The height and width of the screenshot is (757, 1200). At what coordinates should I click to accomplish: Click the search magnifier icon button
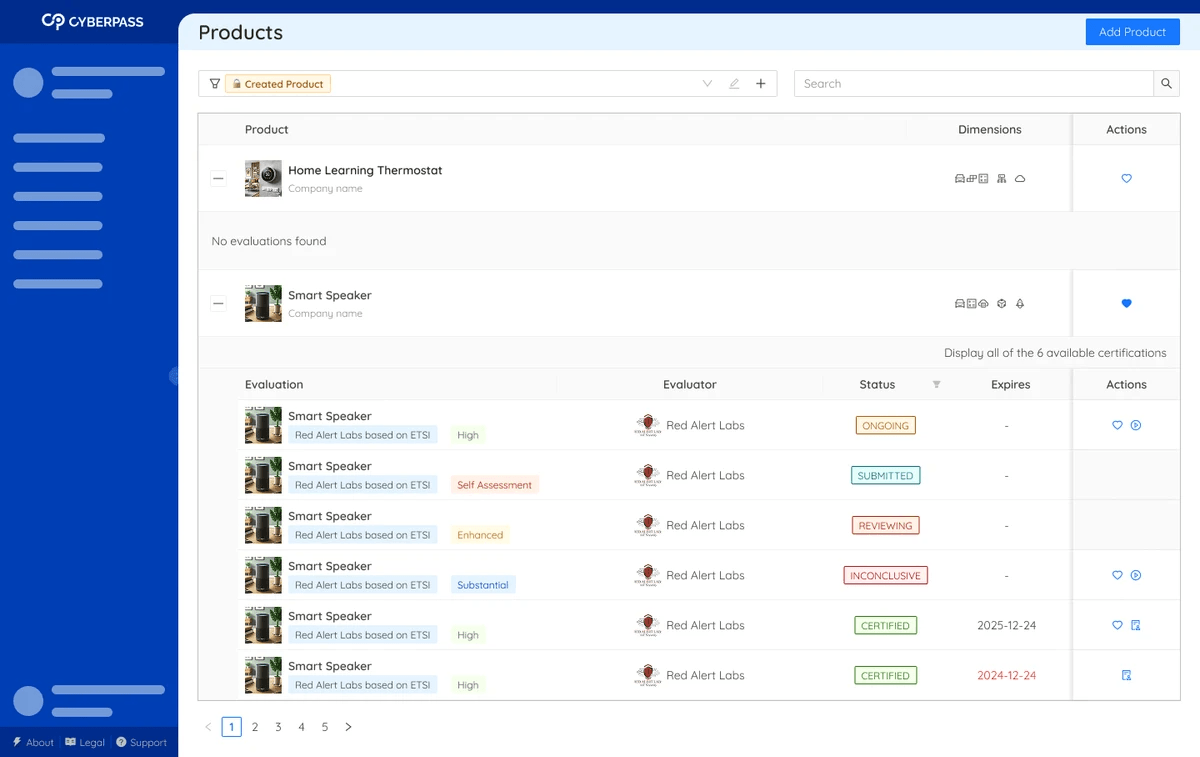click(x=1166, y=84)
